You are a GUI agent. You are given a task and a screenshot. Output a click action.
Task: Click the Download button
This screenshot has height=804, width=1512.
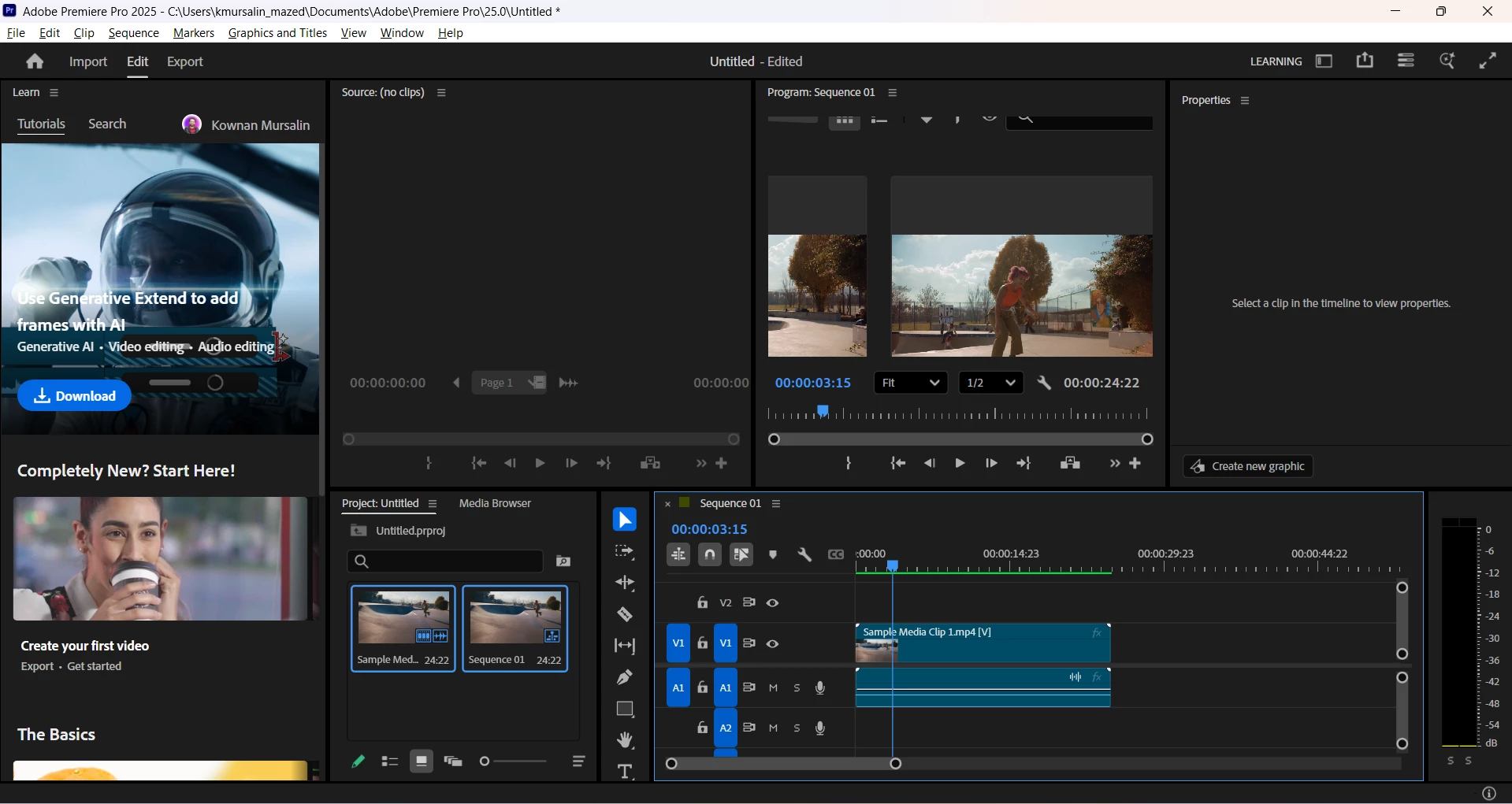(x=75, y=396)
